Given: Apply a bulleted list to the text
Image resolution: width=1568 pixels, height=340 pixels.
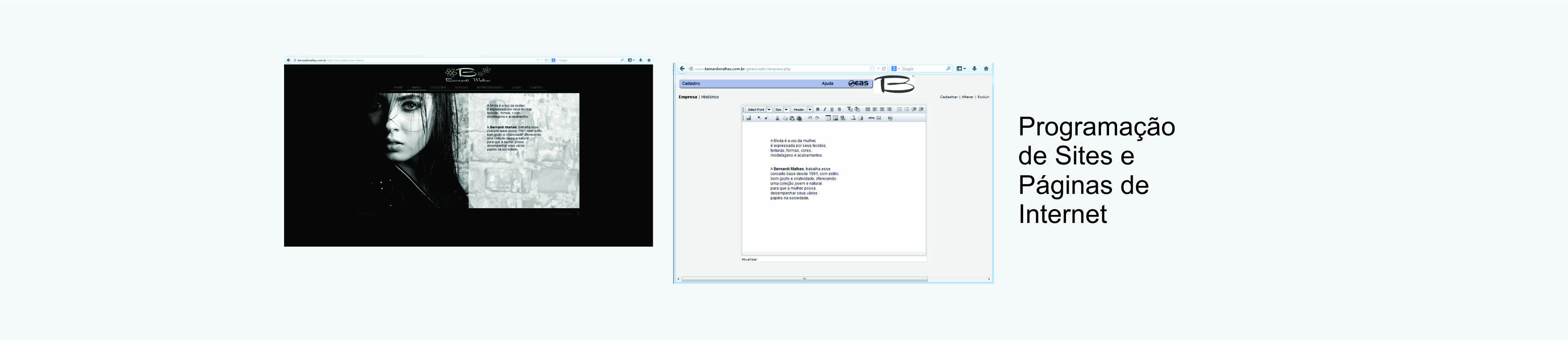Looking at the screenshot, I should (x=900, y=109).
